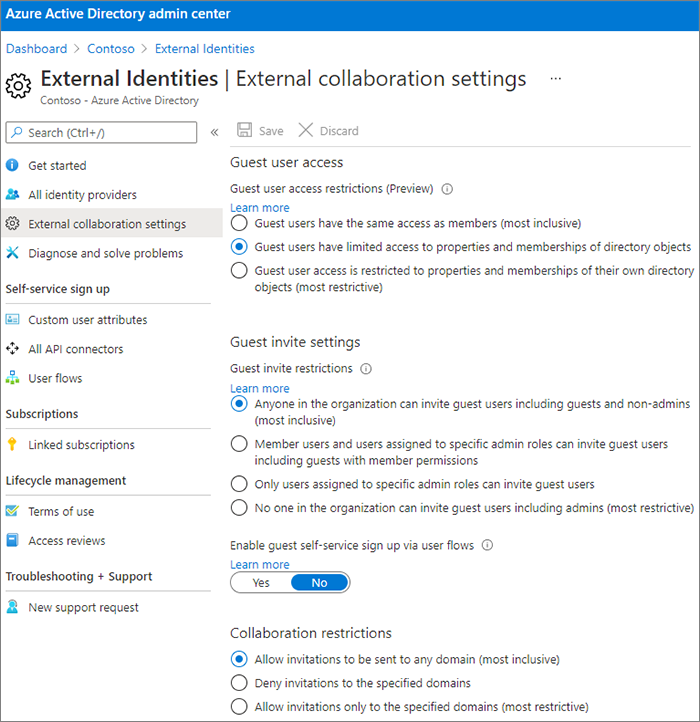This screenshot has width=700, height=722.
Task: Select No one in the organization can invite
Action: [x=239, y=507]
